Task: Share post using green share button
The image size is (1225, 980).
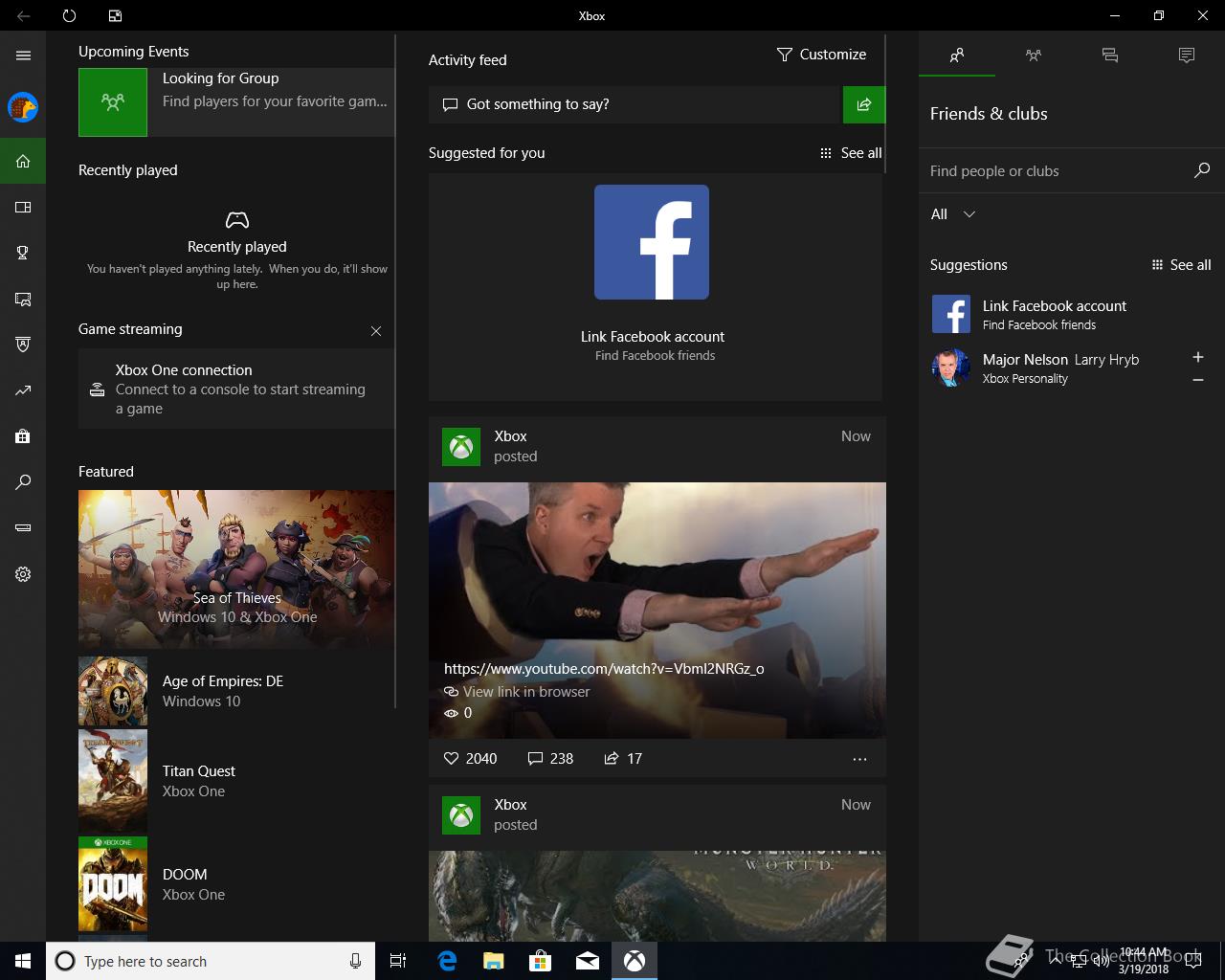Action: point(864,104)
